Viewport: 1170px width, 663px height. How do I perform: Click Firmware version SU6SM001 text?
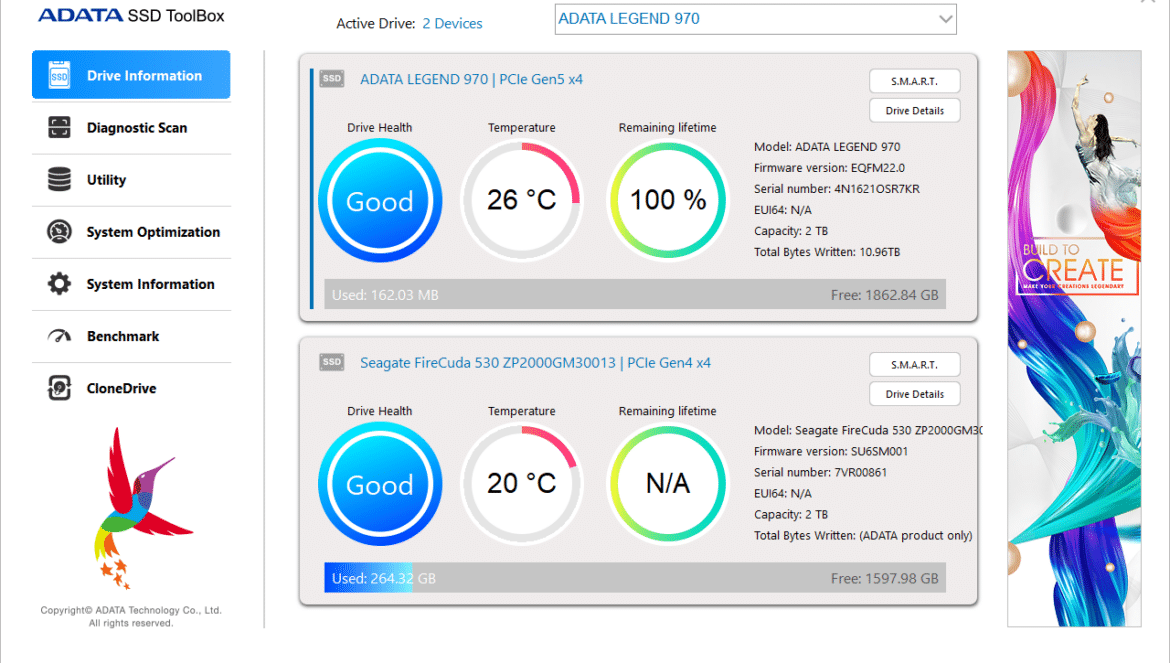830,451
